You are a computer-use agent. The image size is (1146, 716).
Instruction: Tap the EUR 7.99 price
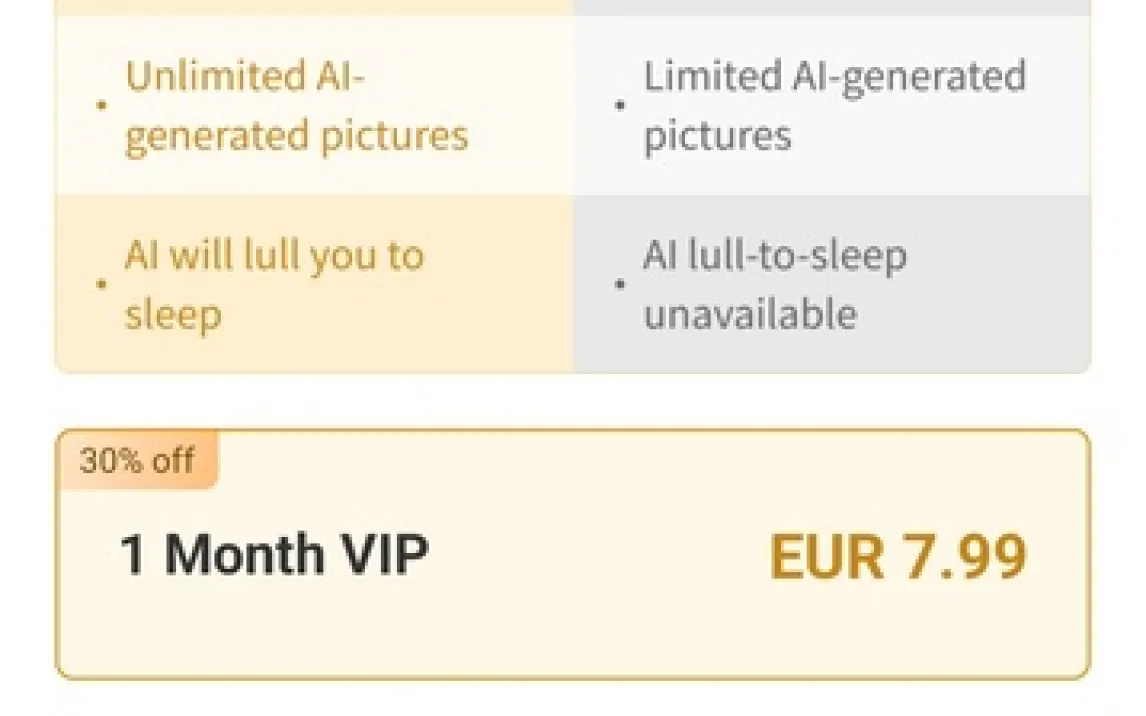(x=897, y=556)
